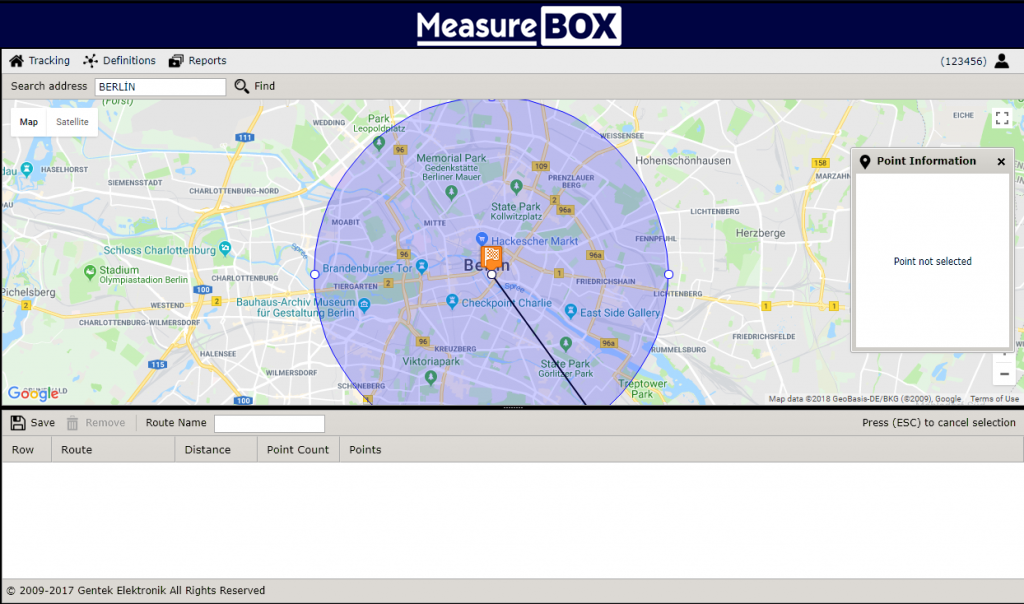Image resolution: width=1024 pixels, height=604 pixels.
Task: Click the Remove trash can icon
Action: pos(72,423)
